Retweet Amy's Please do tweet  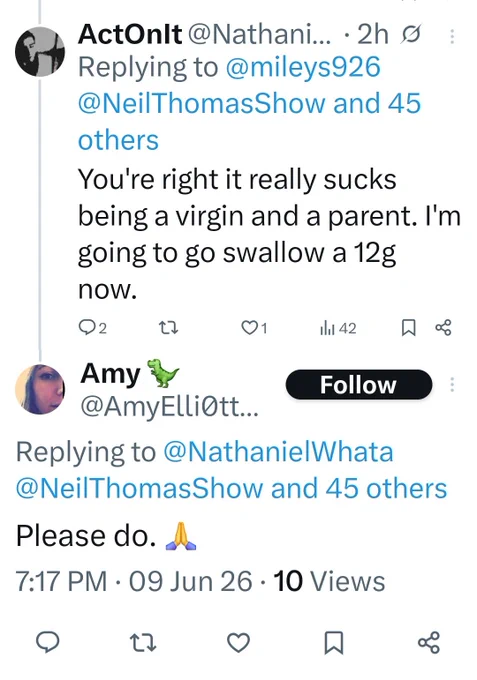[x=143, y=642]
